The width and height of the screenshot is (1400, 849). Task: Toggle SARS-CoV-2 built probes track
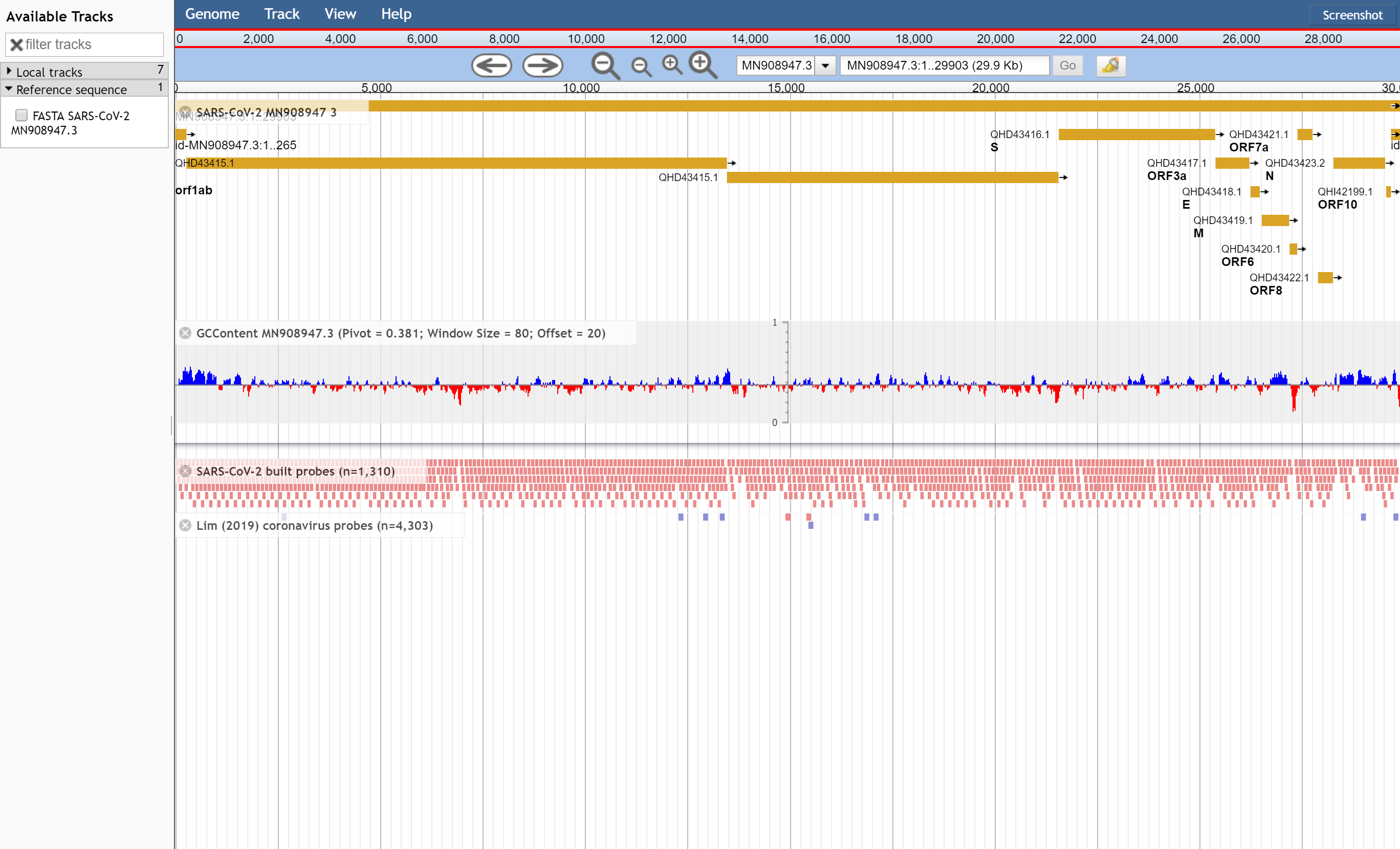pos(184,470)
